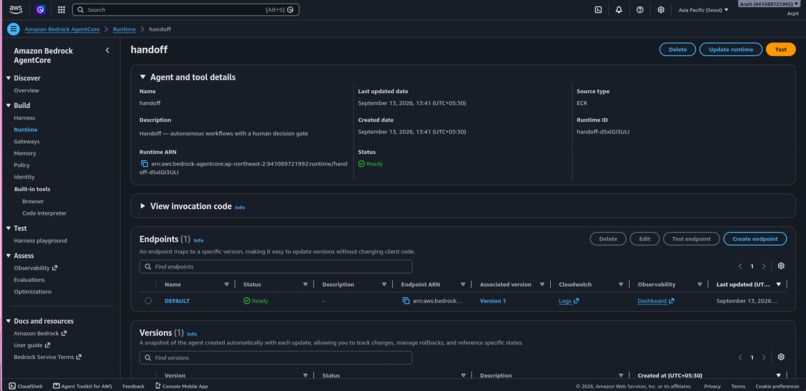
Task: Collapse the Docs and resources group
Action: (x=8, y=321)
